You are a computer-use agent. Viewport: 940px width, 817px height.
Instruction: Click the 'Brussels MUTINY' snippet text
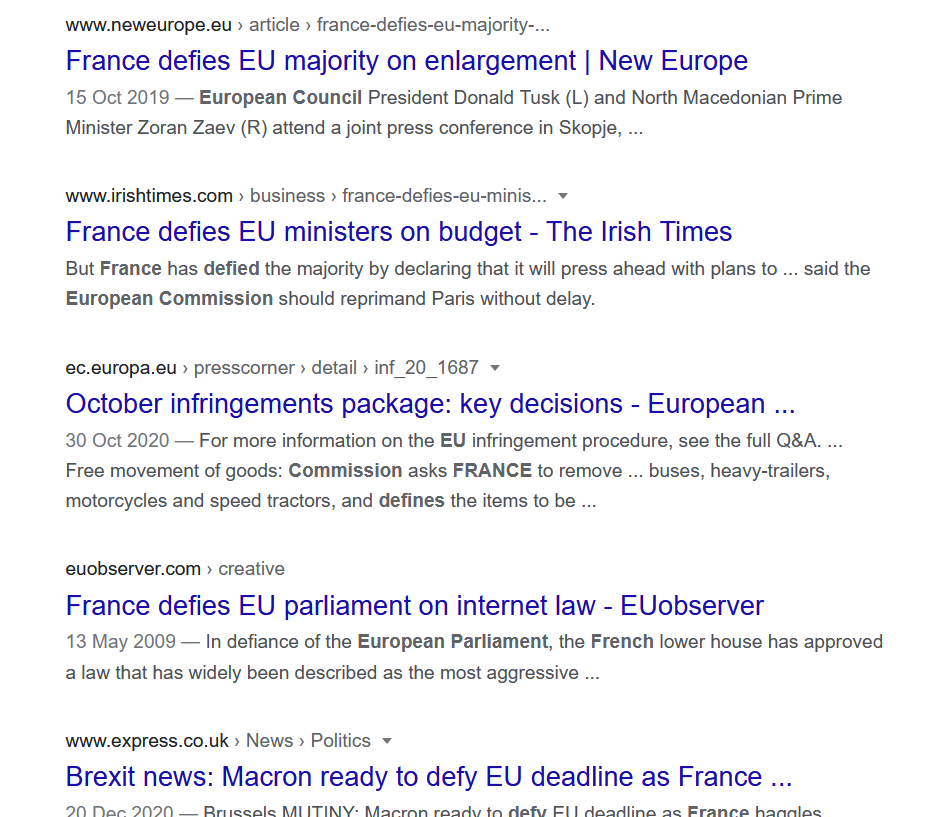[281, 810]
